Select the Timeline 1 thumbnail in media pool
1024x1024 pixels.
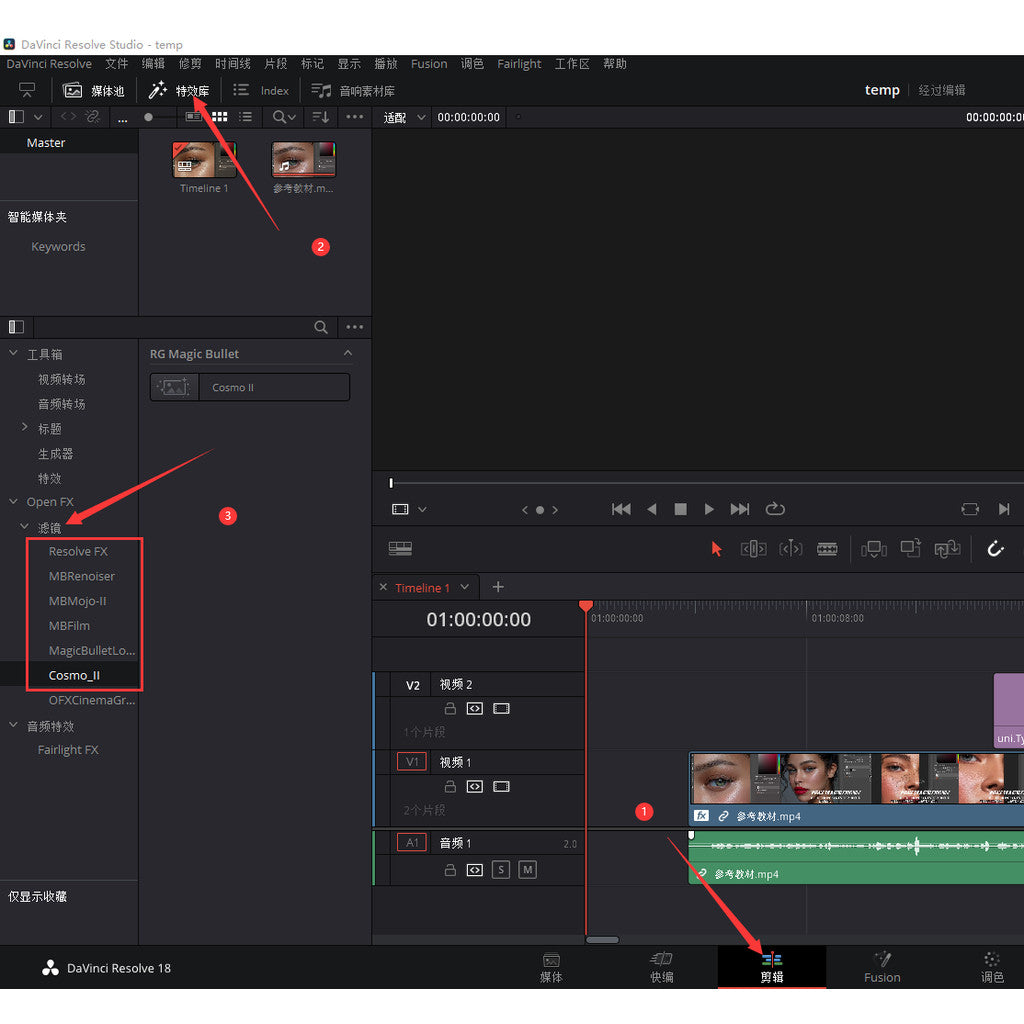[x=204, y=160]
